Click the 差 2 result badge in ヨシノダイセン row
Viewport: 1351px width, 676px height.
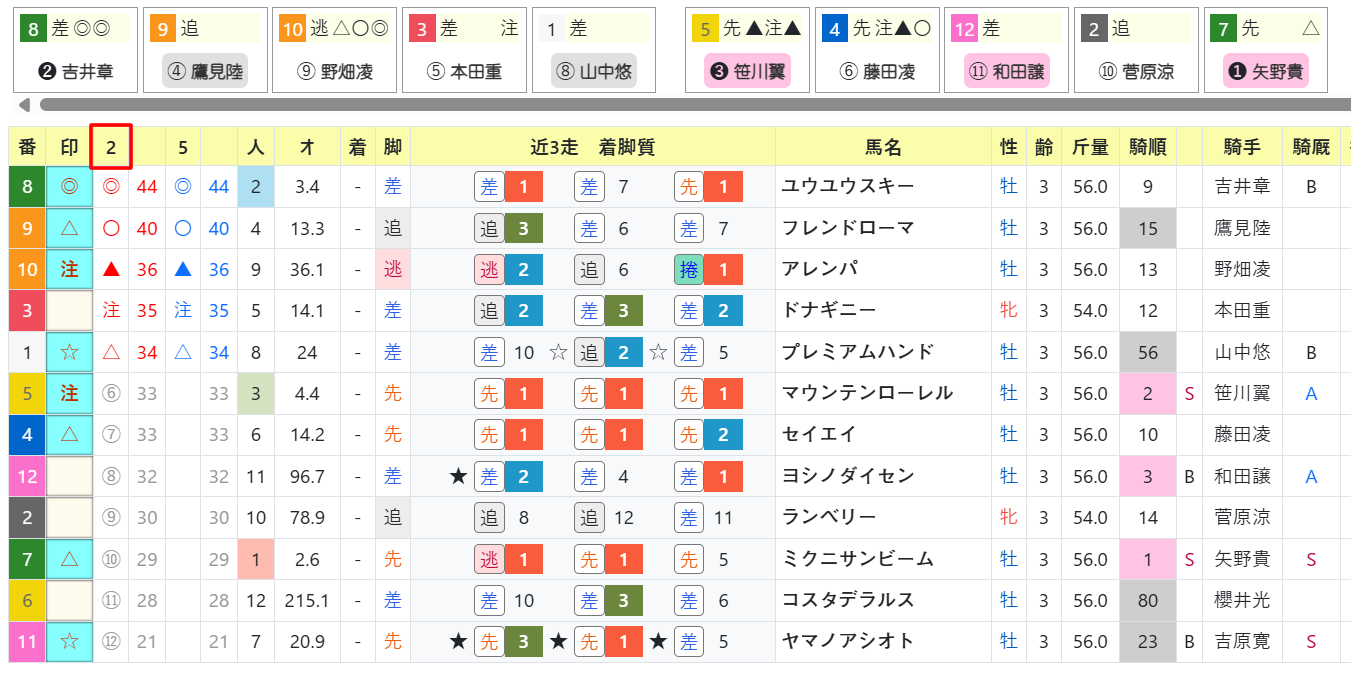tap(508, 476)
